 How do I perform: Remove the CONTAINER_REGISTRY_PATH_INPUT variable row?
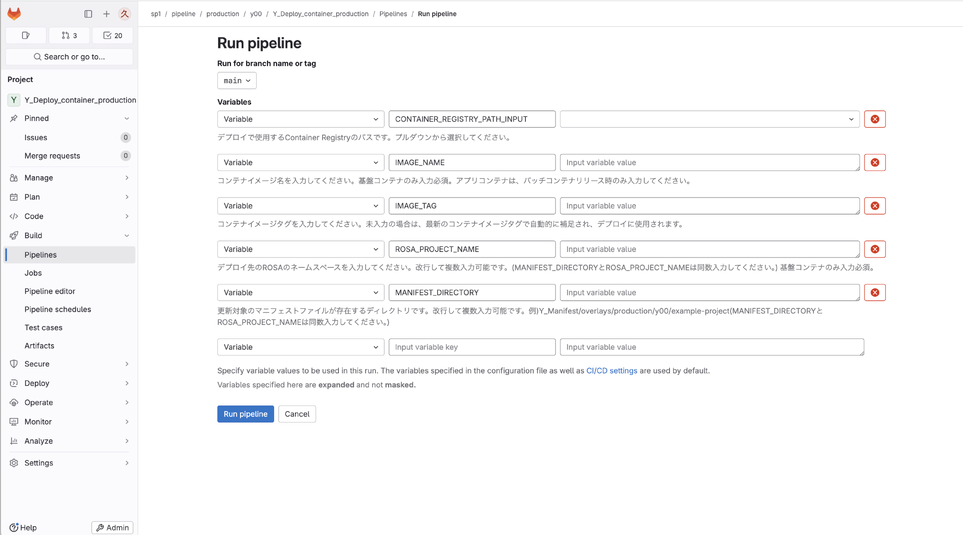click(x=875, y=119)
